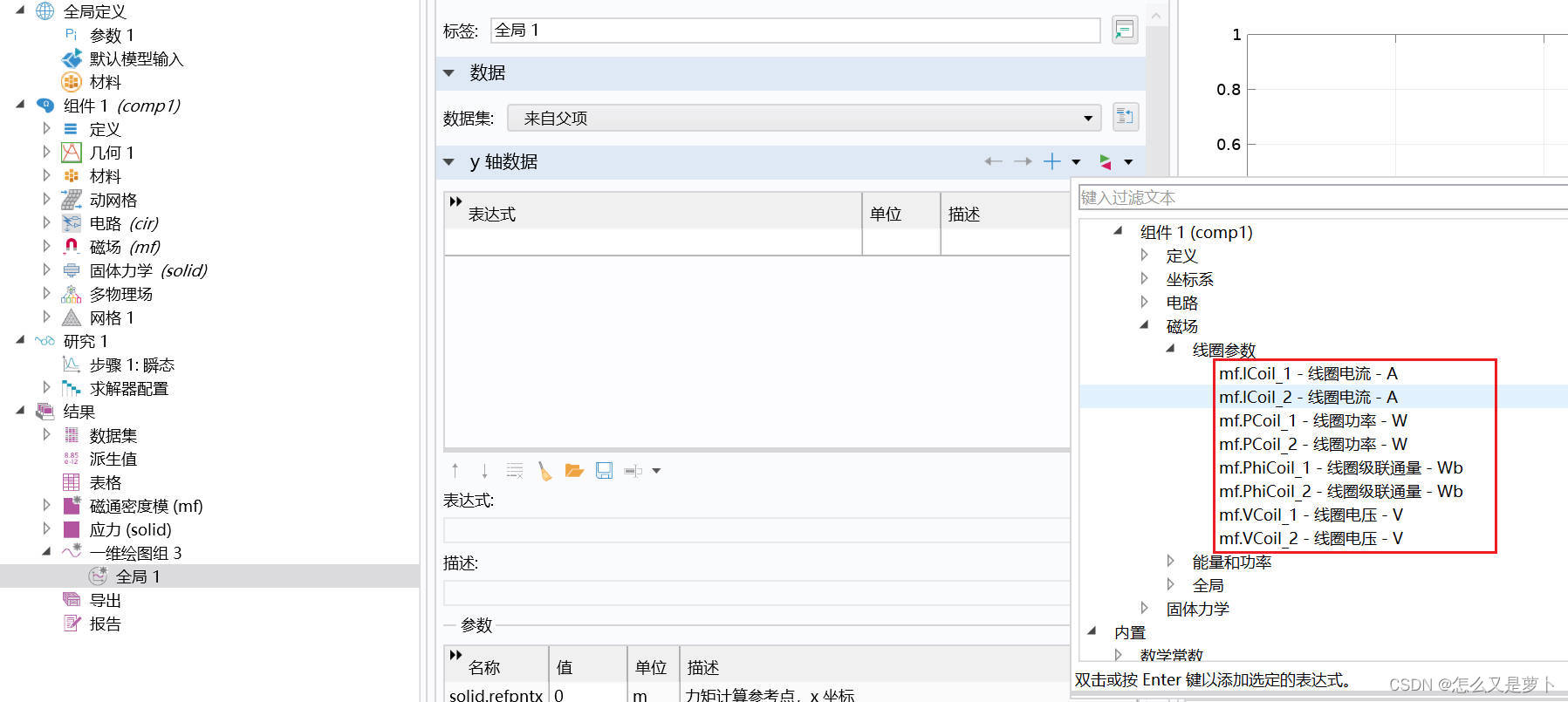Viewport: 1568px width, 702px height.
Task: Collapse the 一维绘图组 3 node
Action: [46, 552]
